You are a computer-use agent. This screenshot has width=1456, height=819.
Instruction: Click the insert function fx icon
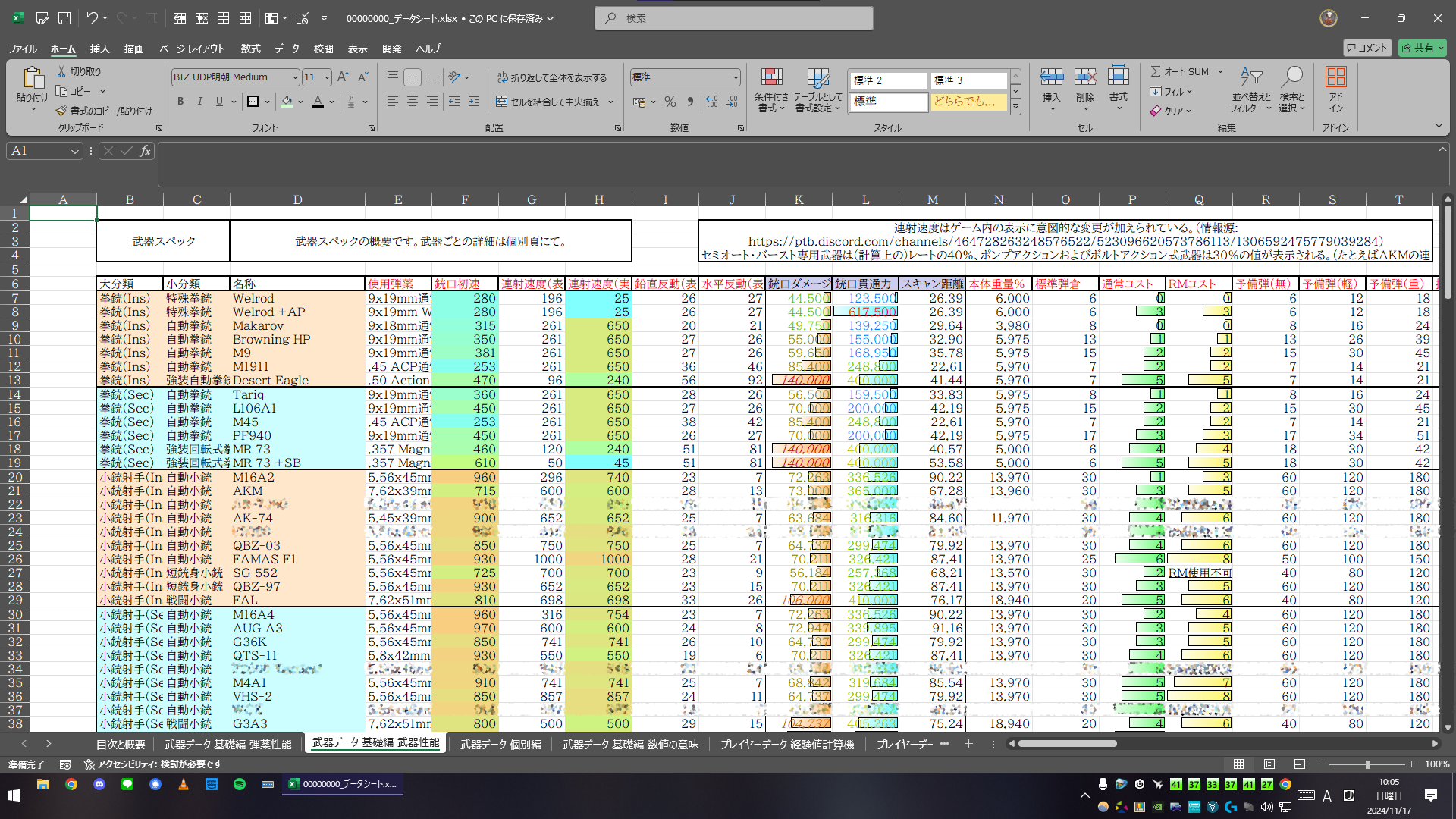(x=145, y=151)
